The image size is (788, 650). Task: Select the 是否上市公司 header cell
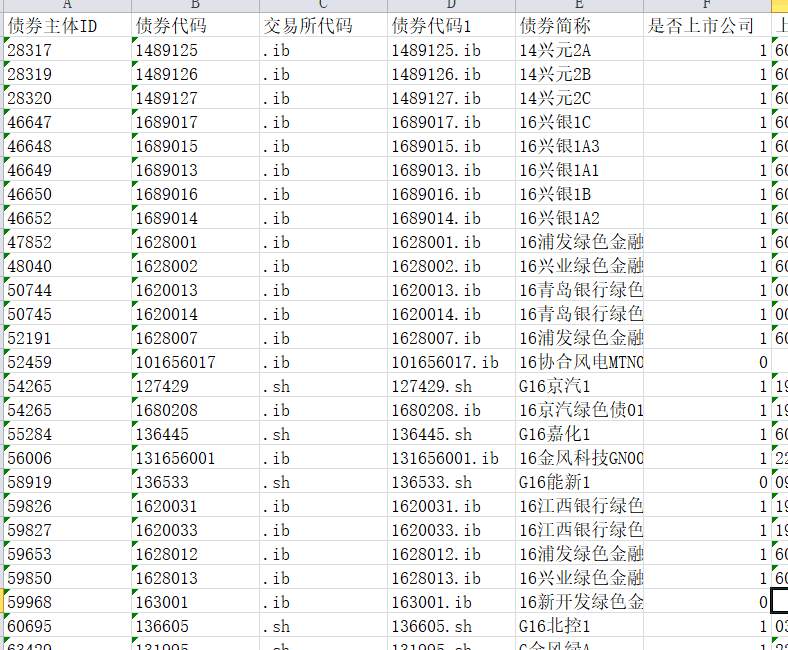pyautogui.click(x=707, y=26)
